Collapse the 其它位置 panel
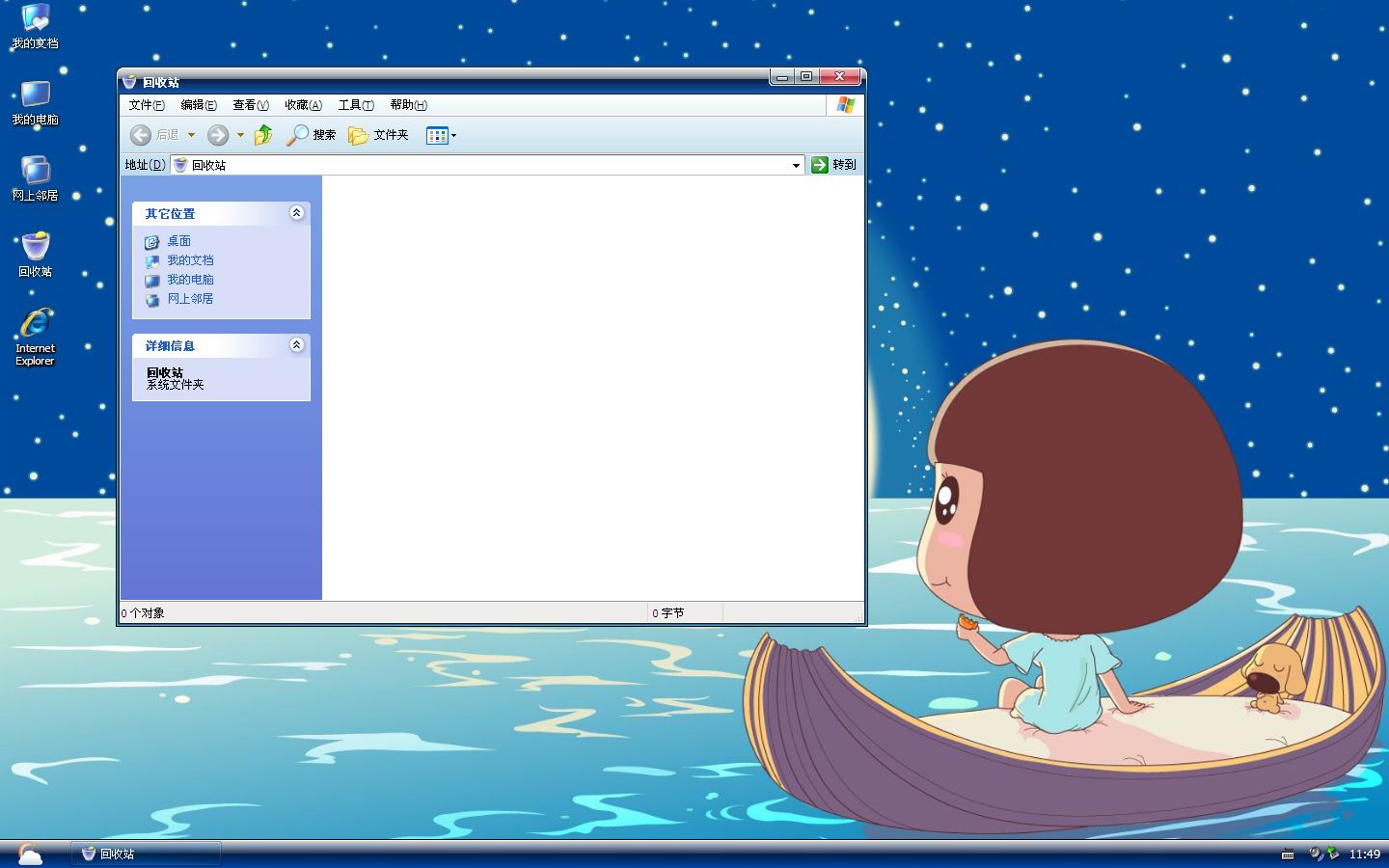This screenshot has height=868, width=1389. tap(296, 212)
